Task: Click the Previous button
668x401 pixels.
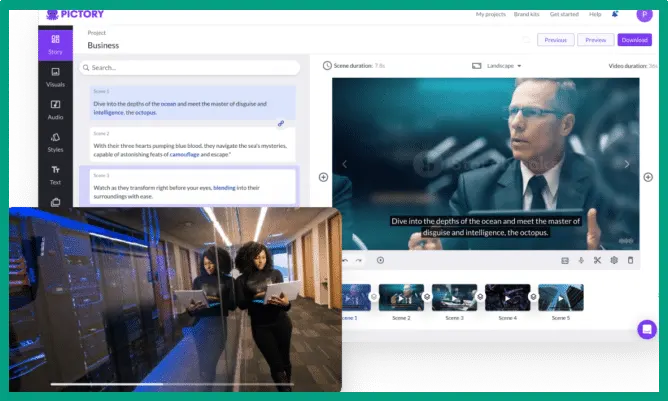Action: tap(556, 40)
